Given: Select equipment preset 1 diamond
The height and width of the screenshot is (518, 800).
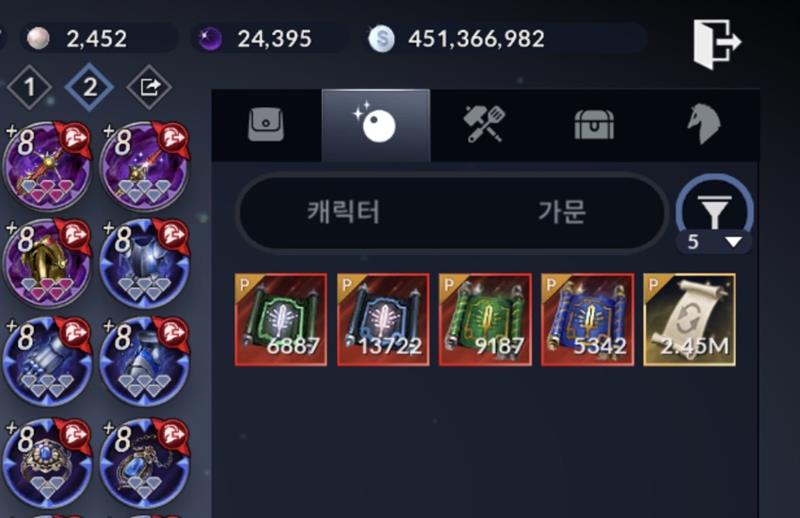Looking at the screenshot, I should [x=29, y=87].
